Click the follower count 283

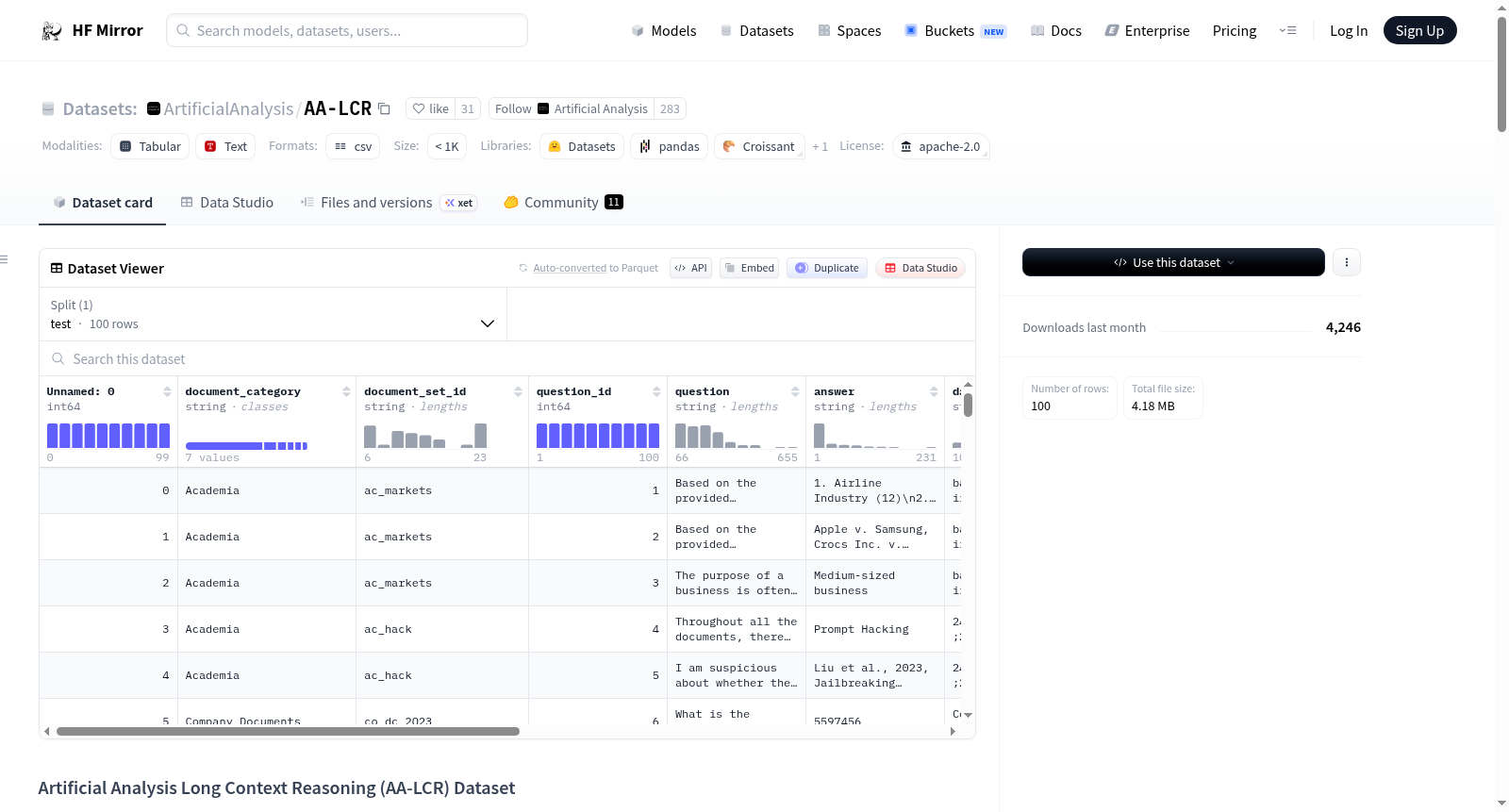coord(670,108)
